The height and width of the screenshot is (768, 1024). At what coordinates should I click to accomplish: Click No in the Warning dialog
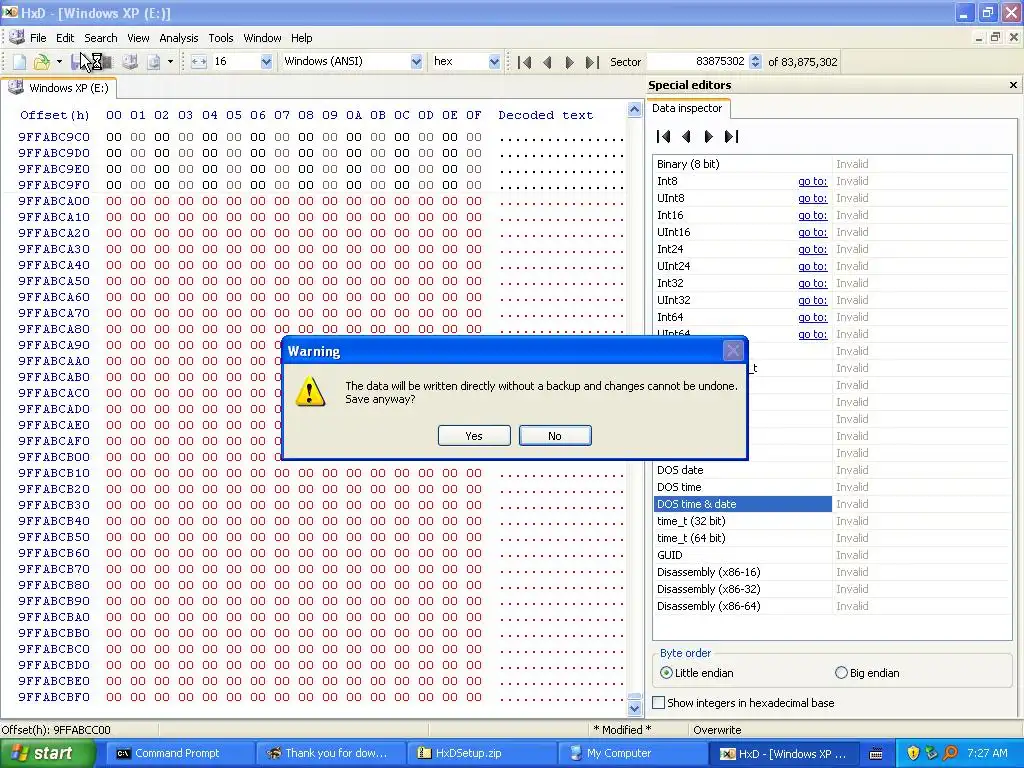[555, 436]
